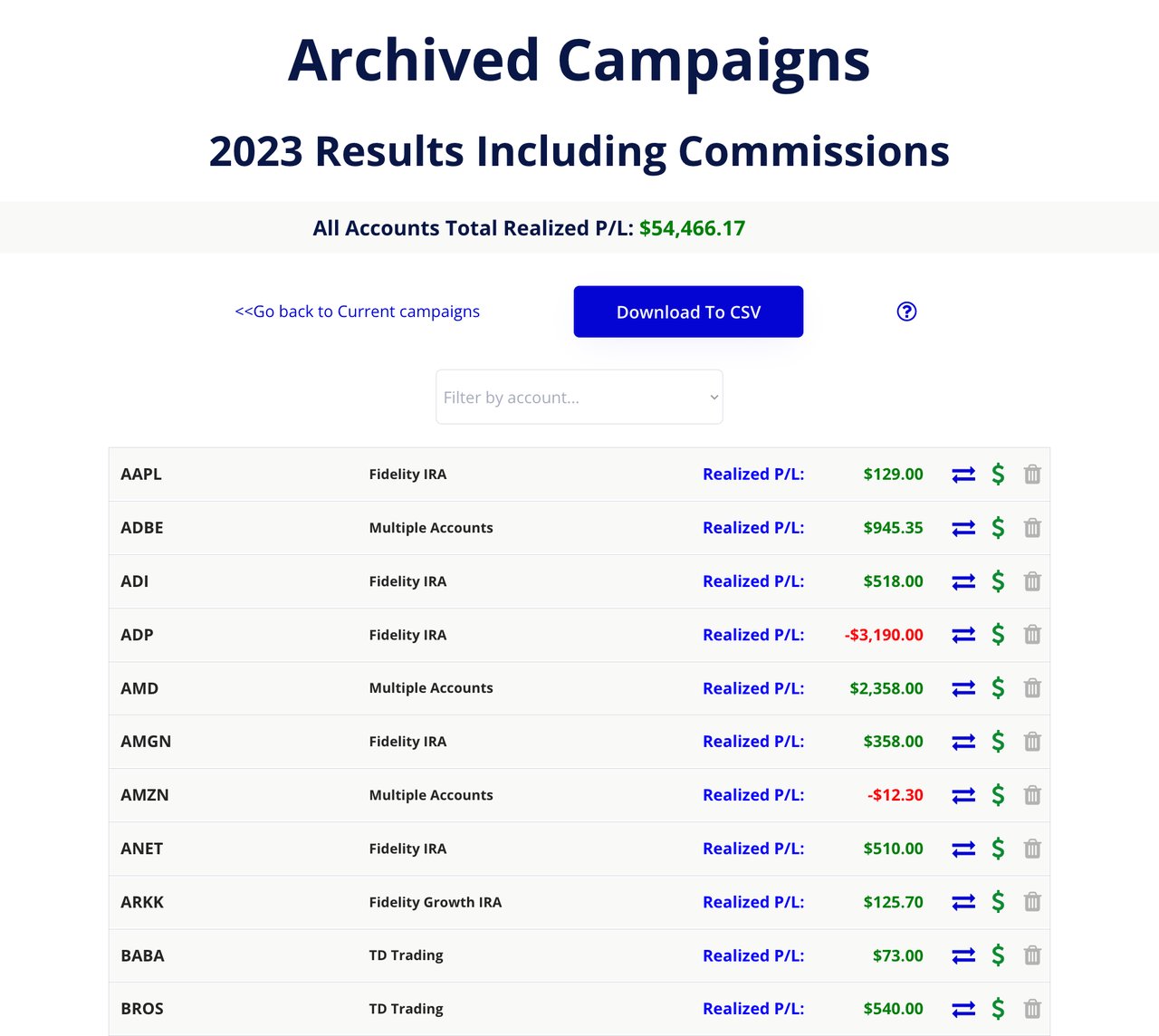Screen dimensions: 1159x1036
Task: Delete the ADI campaign with trash icon
Action: [x=1032, y=581]
